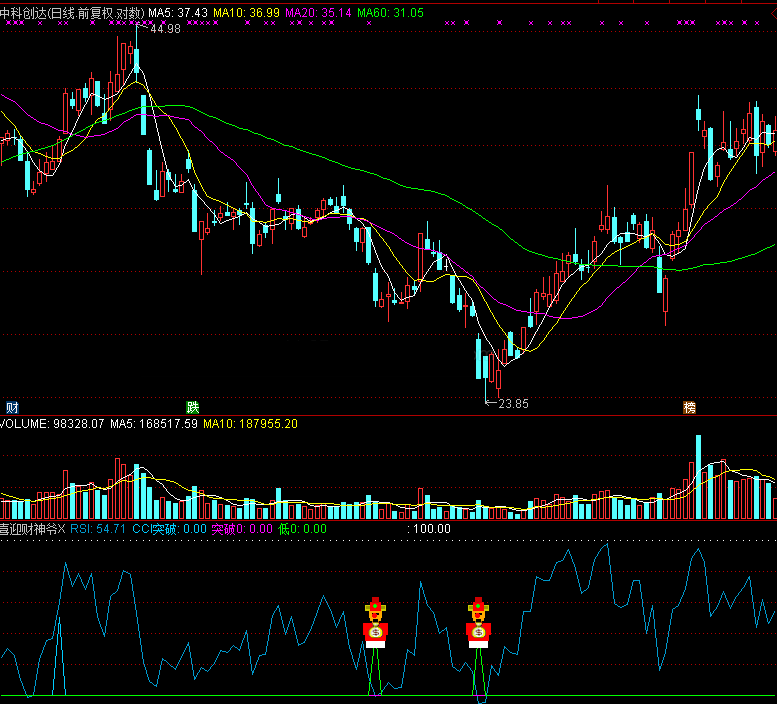Click the VOLUME: 98328.07 indicator label
This screenshot has width=777, height=704.
pos(53,424)
